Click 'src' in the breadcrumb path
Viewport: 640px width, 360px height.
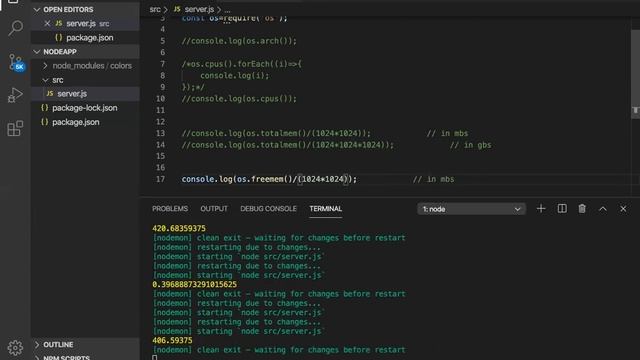[x=155, y=9]
